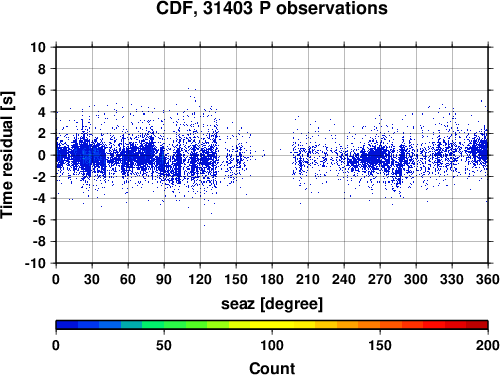Click the y-axis tick label -10
Viewport: 500px width, 375px height.
(x=35, y=263)
